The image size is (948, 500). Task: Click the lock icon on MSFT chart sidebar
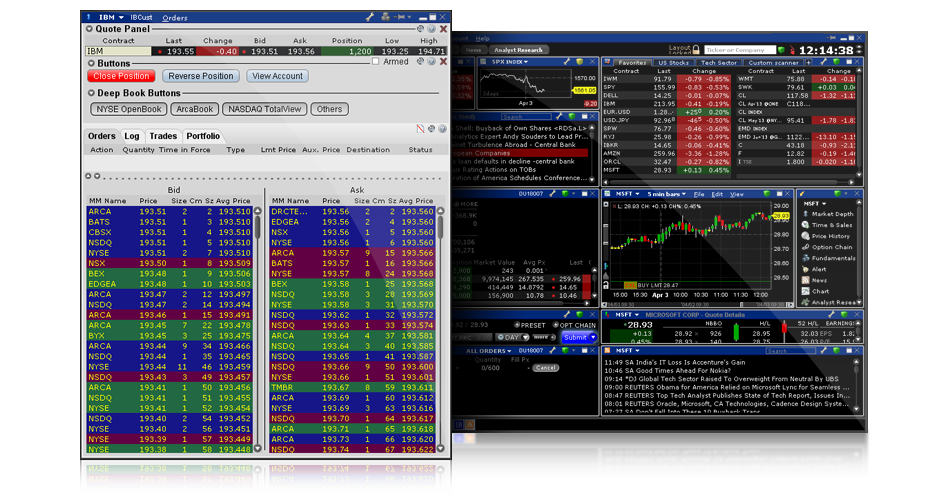tap(606, 284)
